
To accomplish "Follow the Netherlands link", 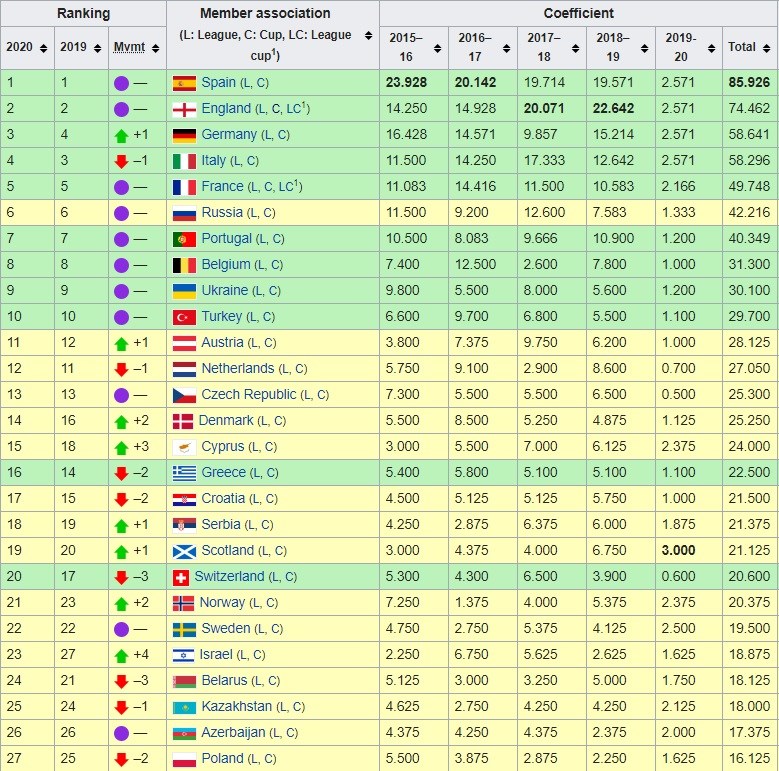I will click(237, 369).
